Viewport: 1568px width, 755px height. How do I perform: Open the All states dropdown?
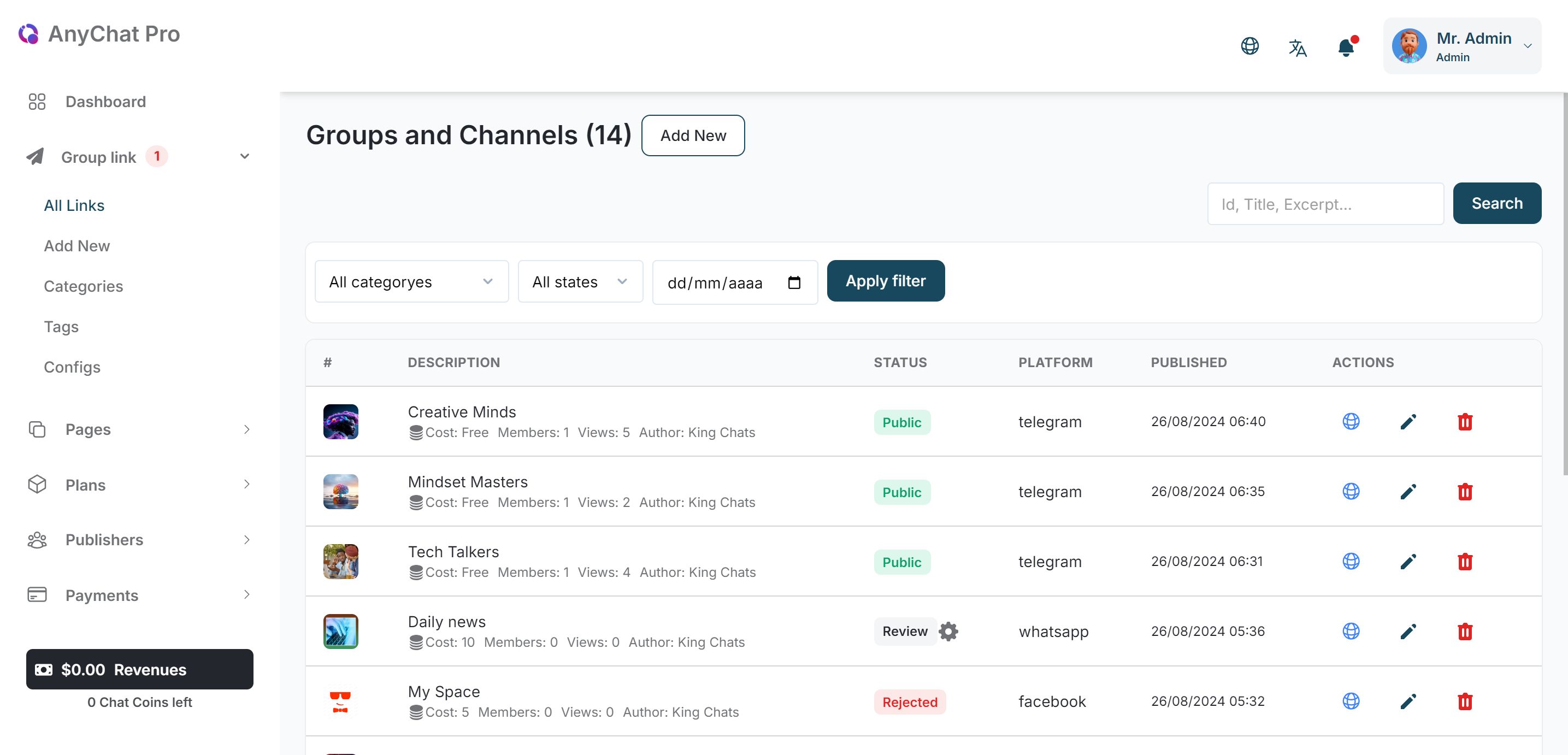[x=580, y=281]
